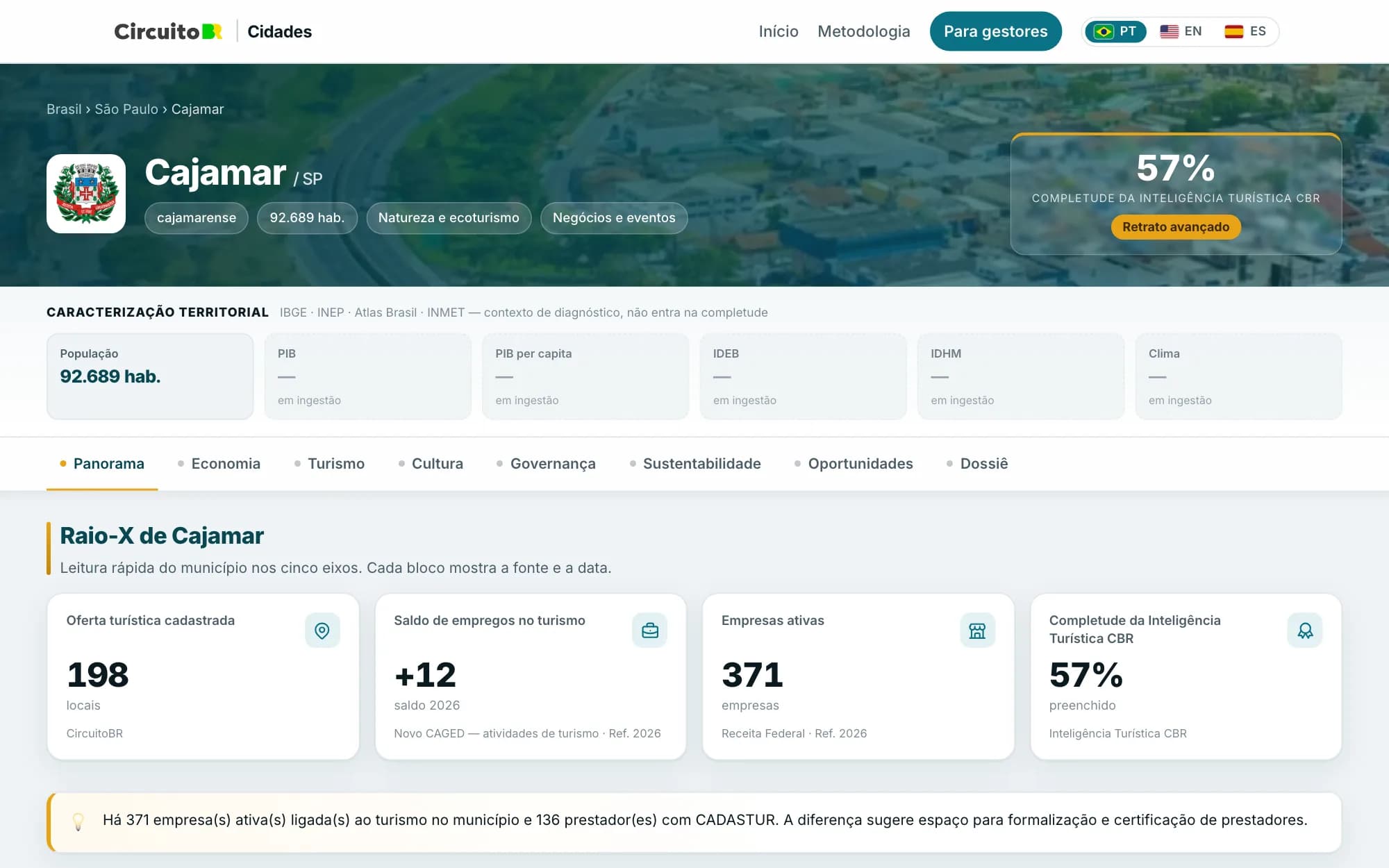
Task: Select the Governança tab
Action: pos(546,463)
